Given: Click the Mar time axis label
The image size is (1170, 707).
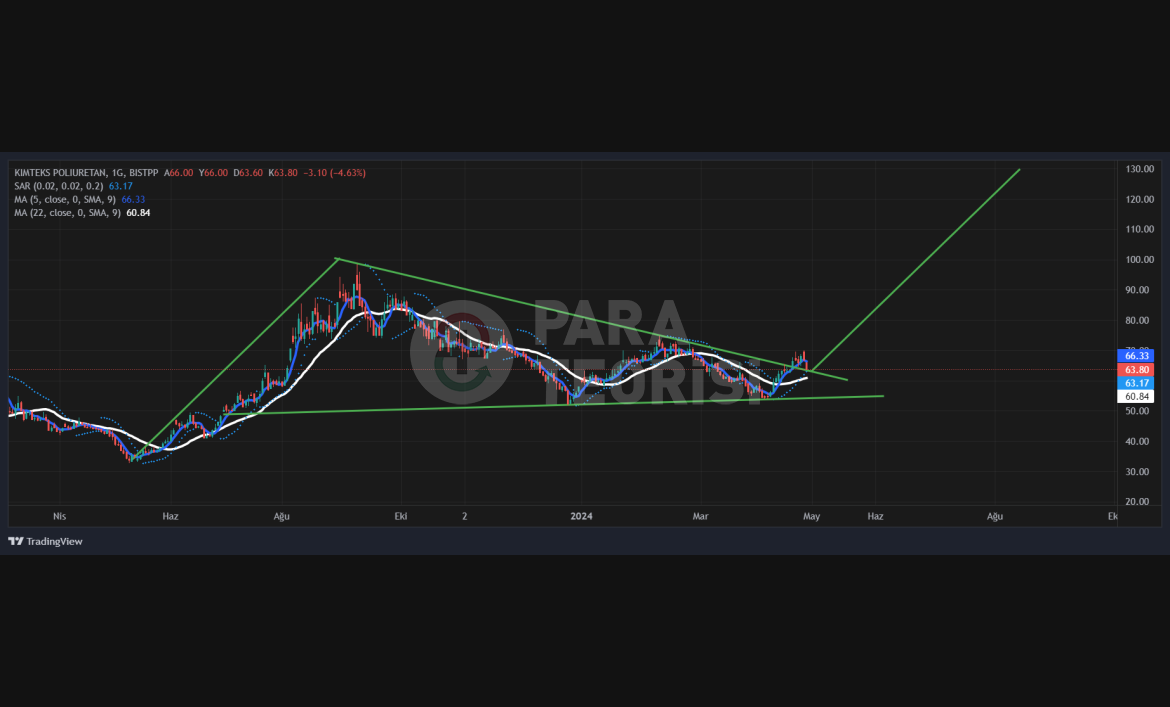Looking at the screenshot, I should 700,516.
